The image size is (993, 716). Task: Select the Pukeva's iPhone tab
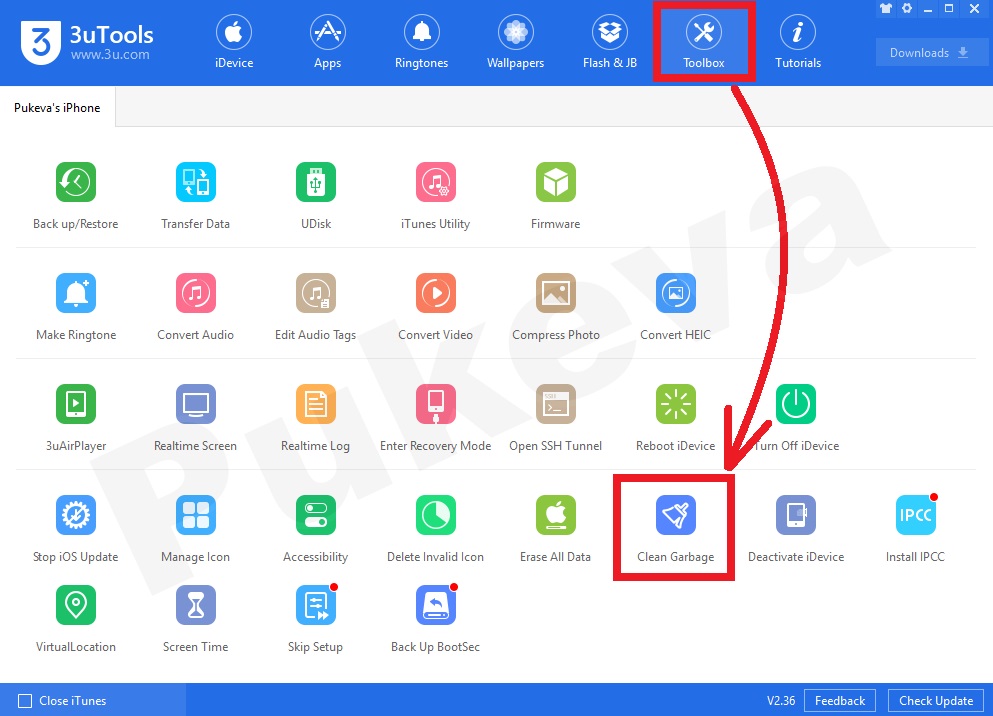57,108
